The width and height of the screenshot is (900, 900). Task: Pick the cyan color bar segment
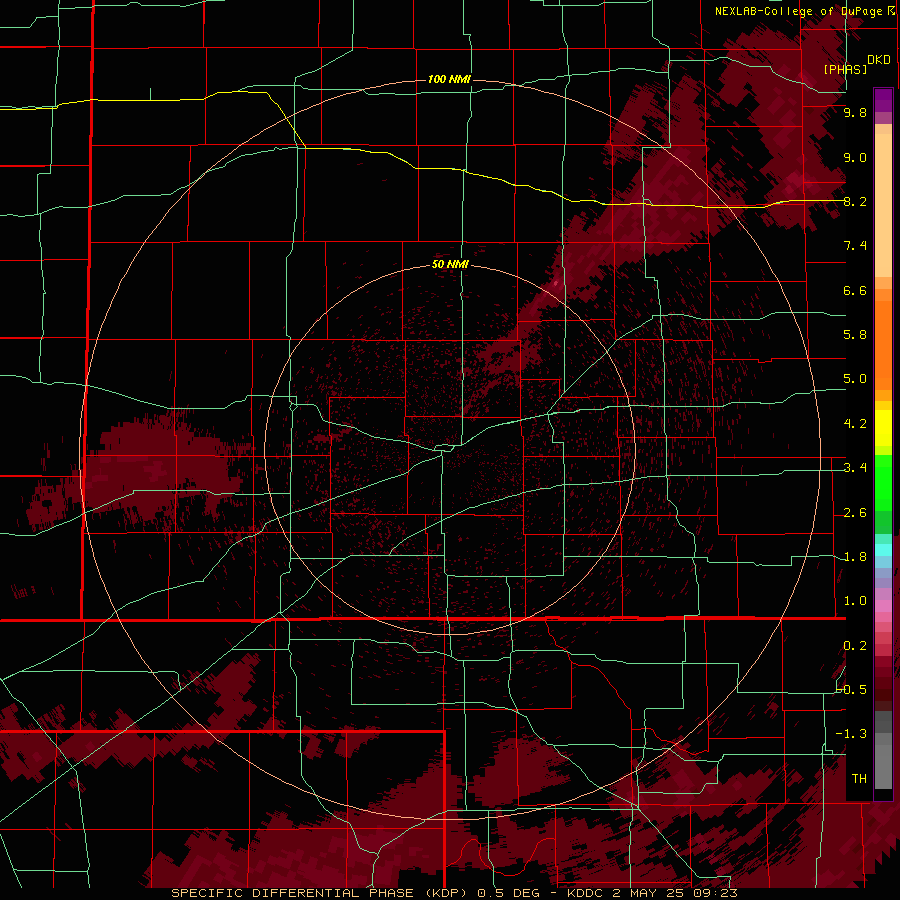pyautogui.click(x=883, y=549)
